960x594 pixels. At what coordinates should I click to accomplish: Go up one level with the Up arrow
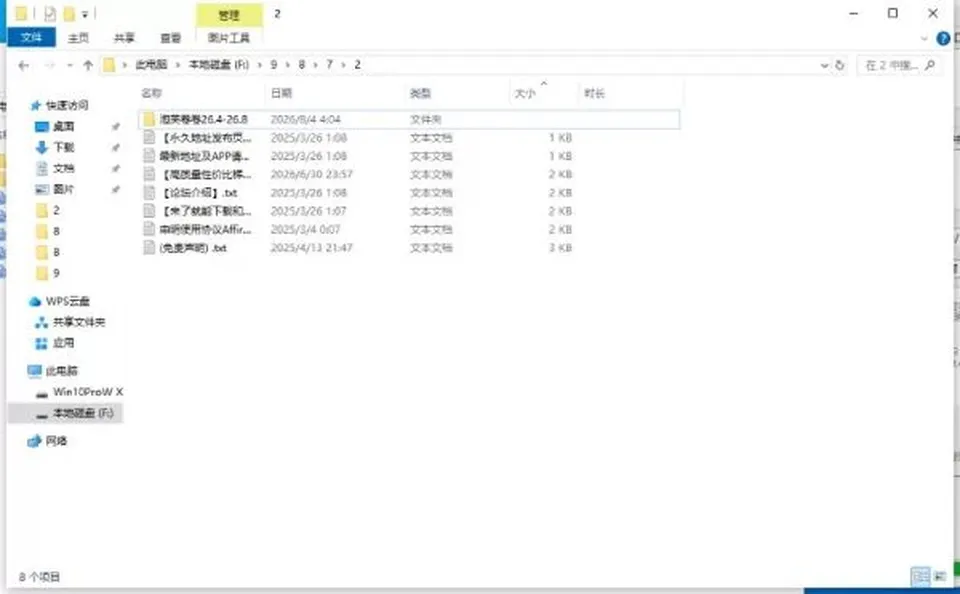coord(88,65)
